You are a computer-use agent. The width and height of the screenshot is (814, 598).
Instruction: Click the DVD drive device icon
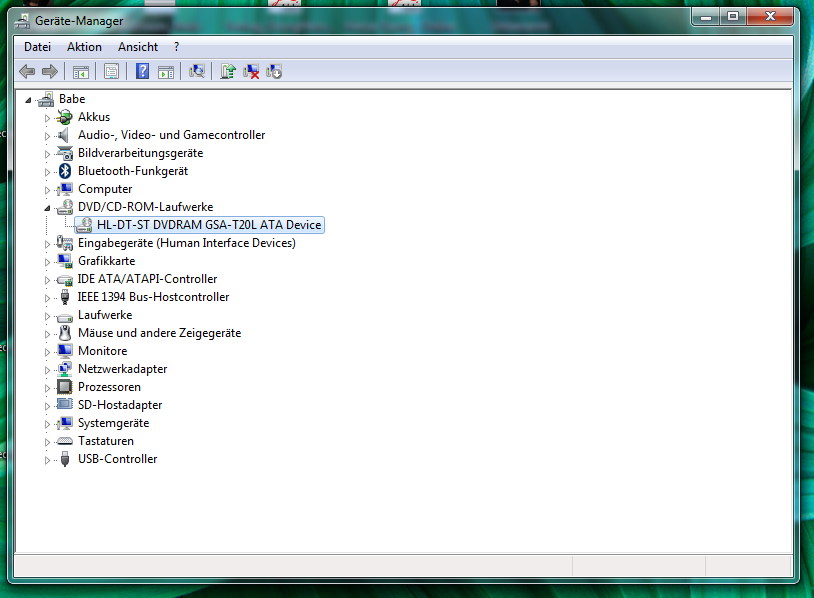tap(84, 225)
